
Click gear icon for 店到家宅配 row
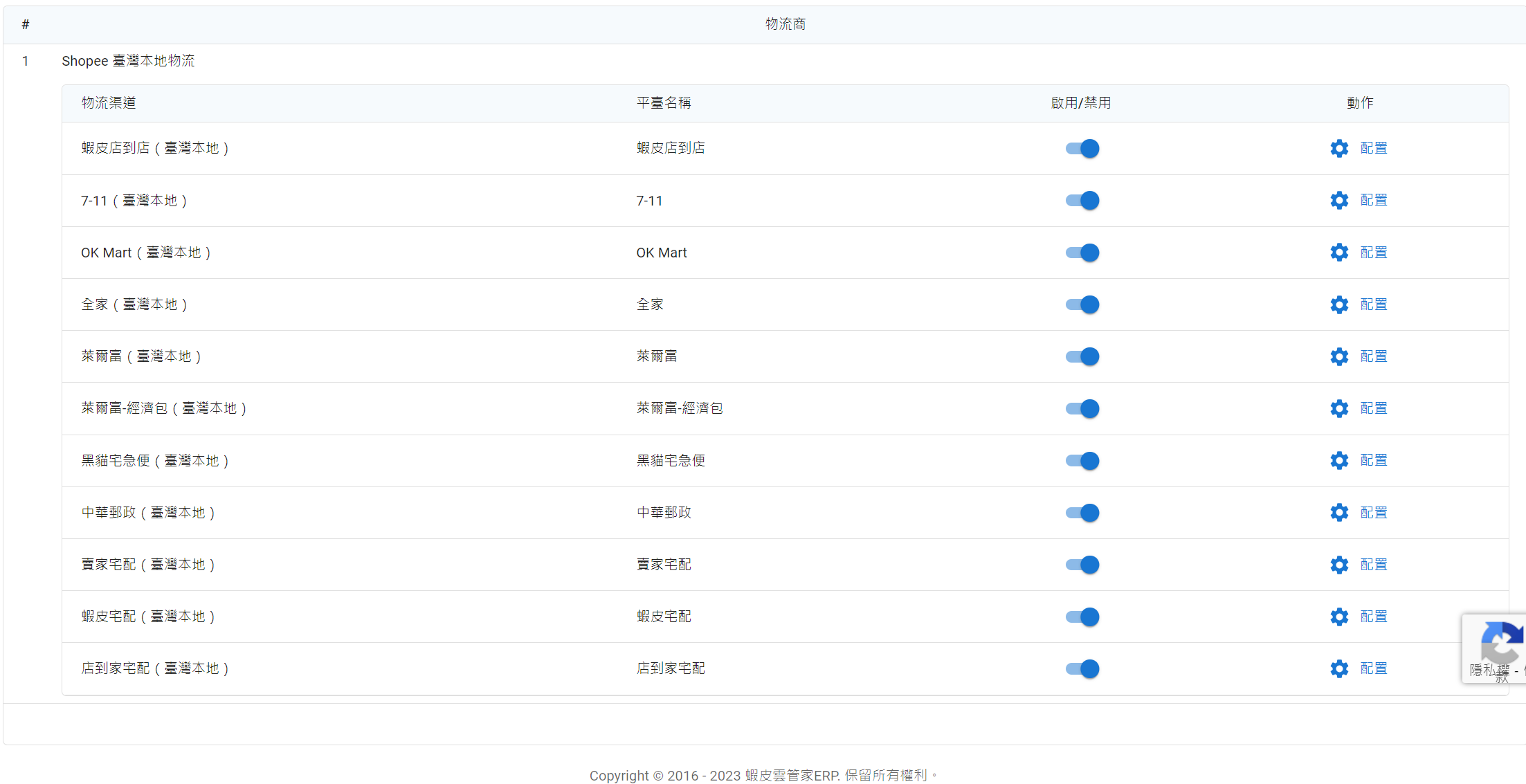[1339, 668]
